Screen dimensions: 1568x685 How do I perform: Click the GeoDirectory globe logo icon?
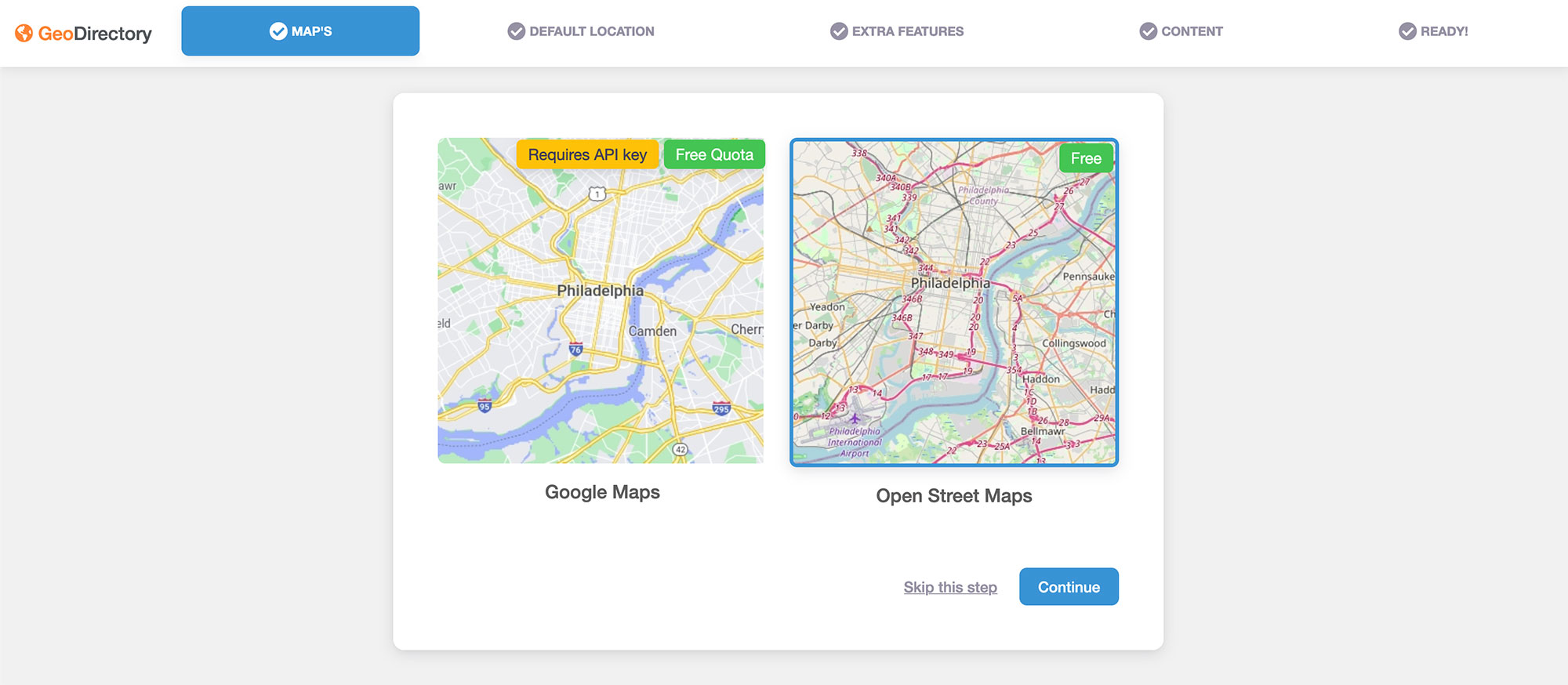24,33
